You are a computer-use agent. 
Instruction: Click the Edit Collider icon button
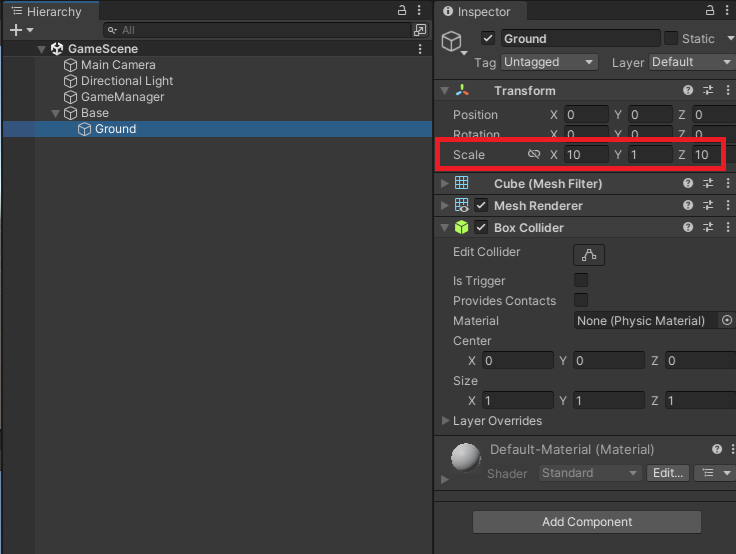tap(588, 255)
